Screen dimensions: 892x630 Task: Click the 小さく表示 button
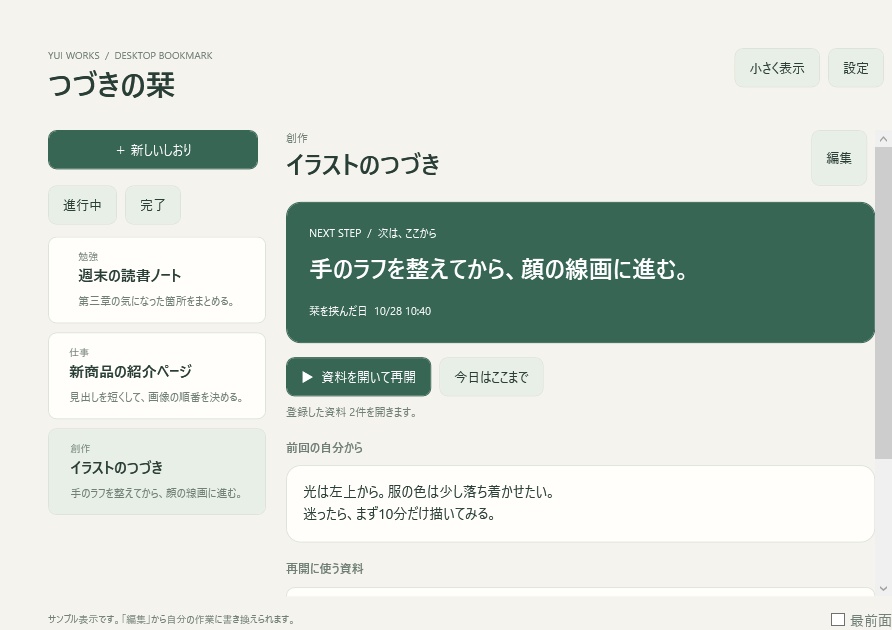point(777,68)
